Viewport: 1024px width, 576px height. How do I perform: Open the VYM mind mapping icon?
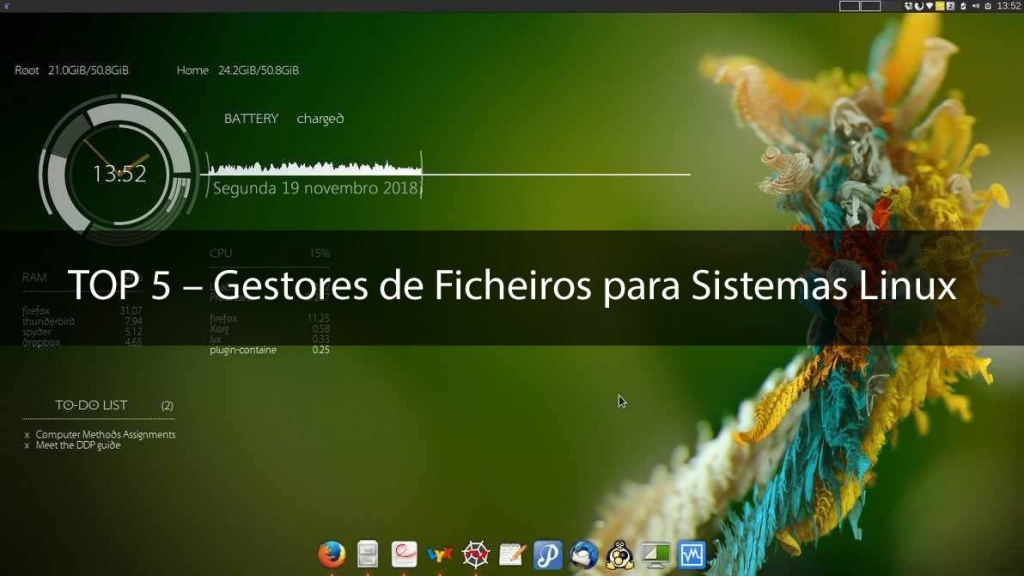click(437, 554)
